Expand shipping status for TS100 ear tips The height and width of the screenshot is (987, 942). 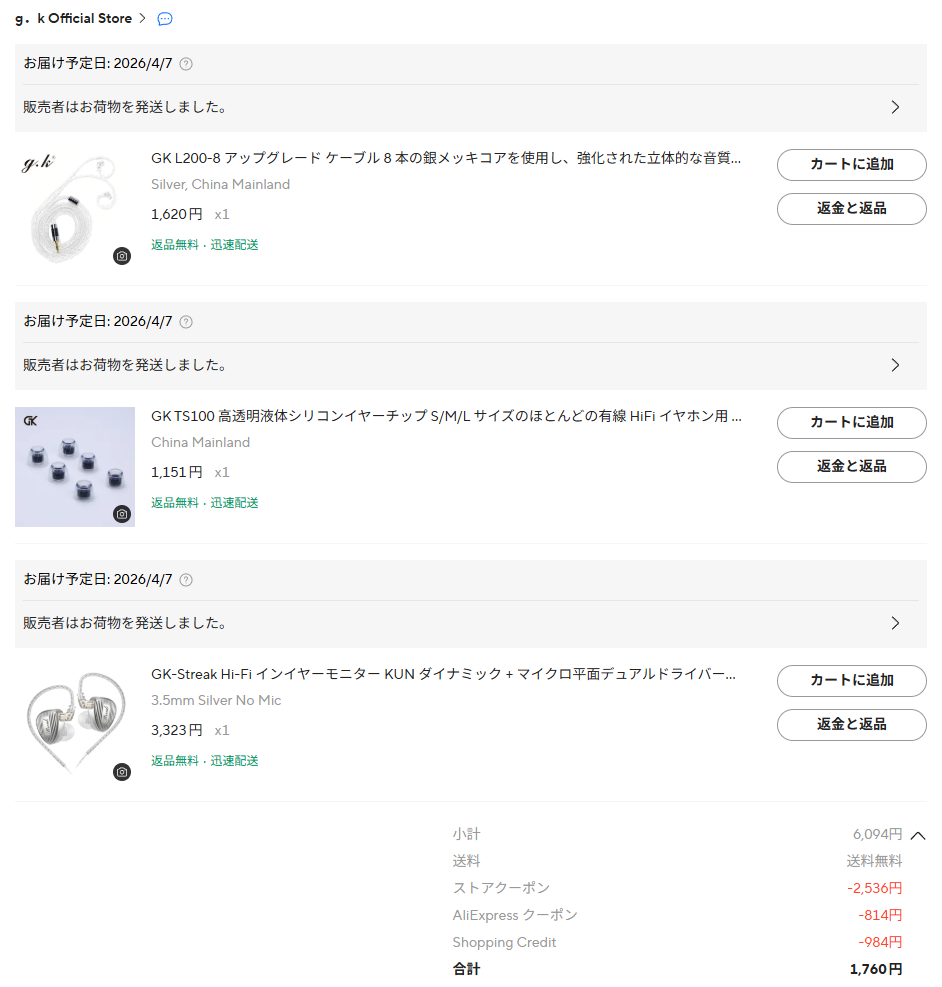[x=895, y=365]
